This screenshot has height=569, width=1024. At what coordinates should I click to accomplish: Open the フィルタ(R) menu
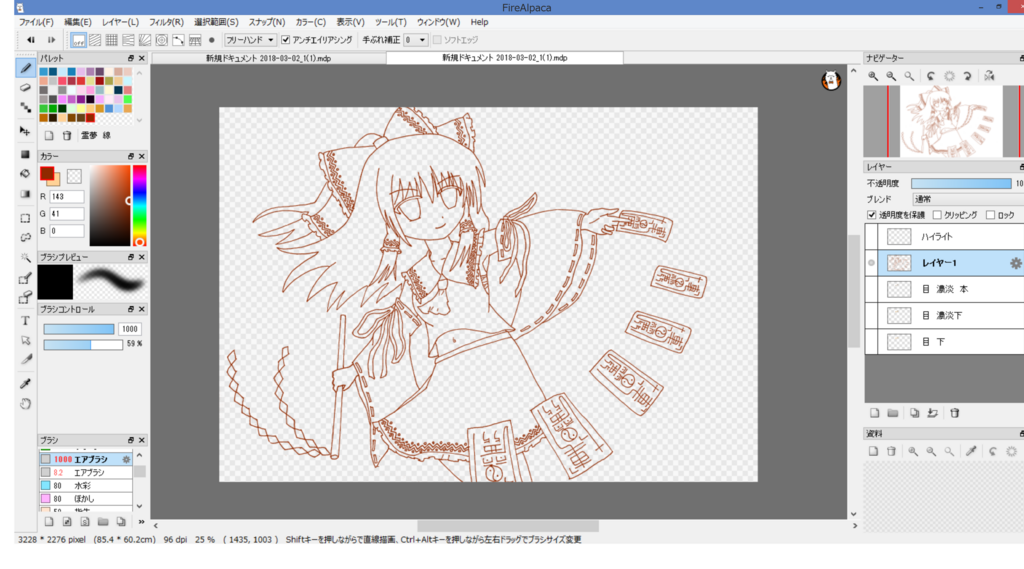pyautogui.click(x=166, y=22)
